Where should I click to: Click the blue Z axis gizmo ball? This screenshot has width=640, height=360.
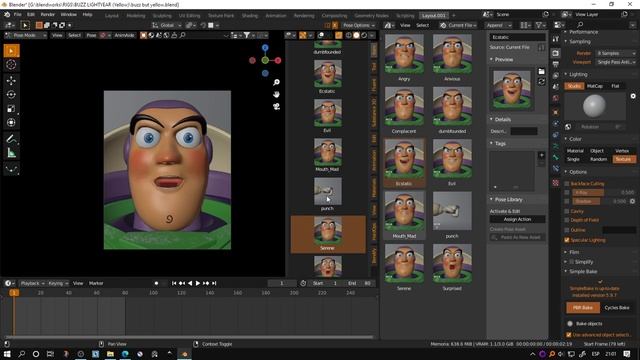click(x=265, y=48)
